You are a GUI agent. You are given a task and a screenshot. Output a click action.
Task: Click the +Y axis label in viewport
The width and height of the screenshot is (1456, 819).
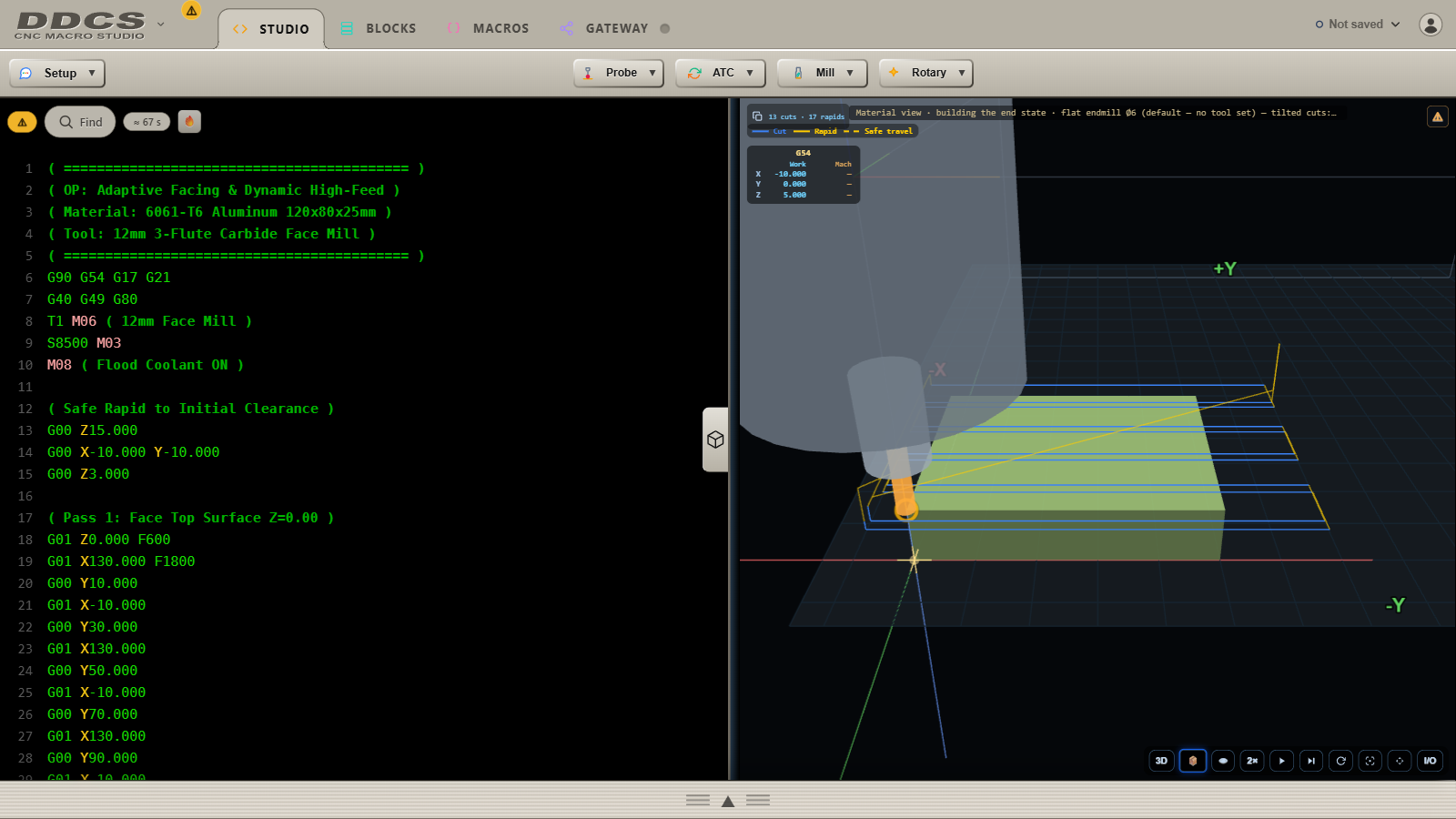coord(1225,268)
